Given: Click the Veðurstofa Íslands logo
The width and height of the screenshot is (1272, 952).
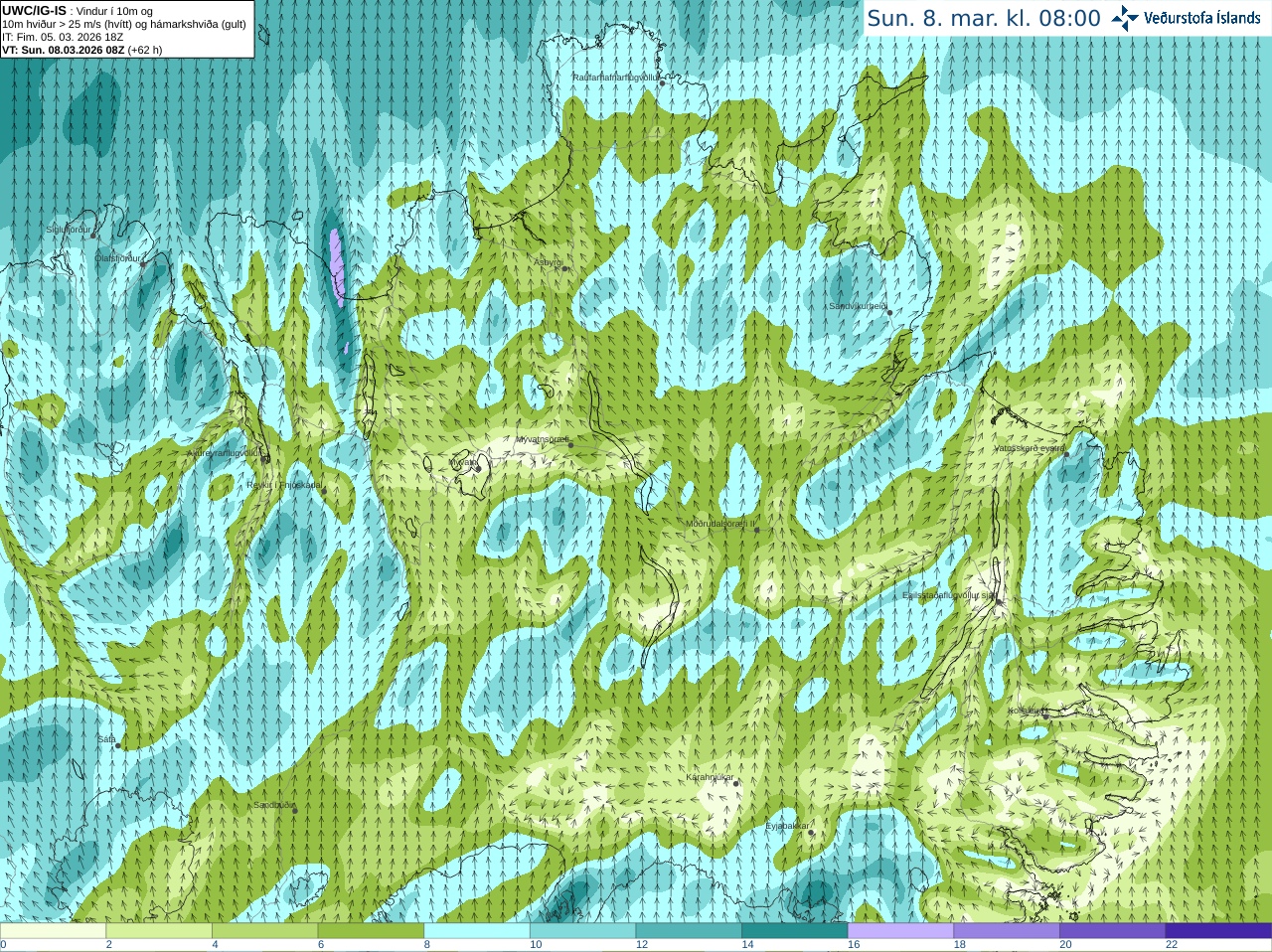Looking at the screenshot, I should 1186,17.
